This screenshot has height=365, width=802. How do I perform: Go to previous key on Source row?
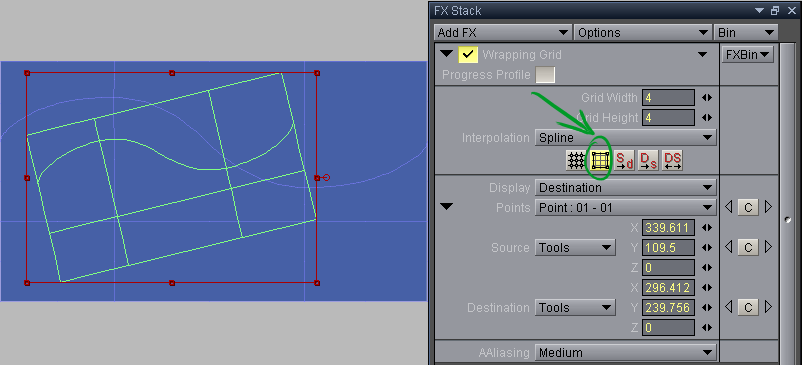tap(729, 247)
